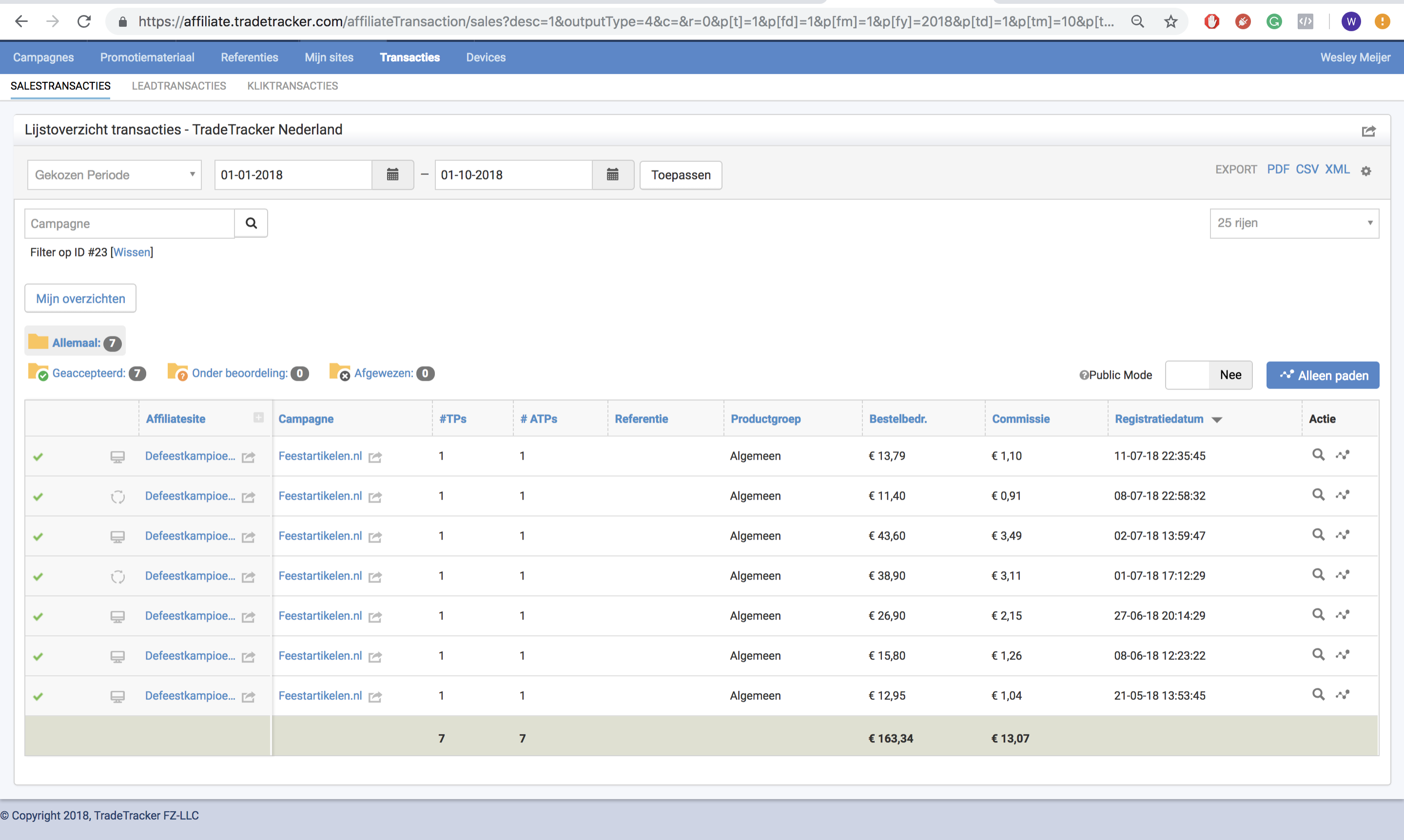
Task: Open affiliatesite external link icon, 08-07-18 row
Action: click(249, 497)
